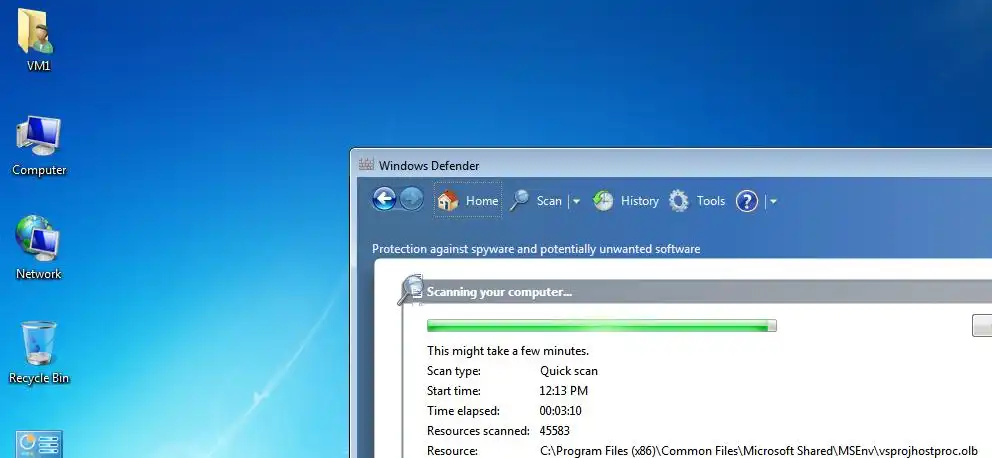Click the 'Scanning your computer...' heading
Screen dimensions: 992x458
[x=499, y=292]
